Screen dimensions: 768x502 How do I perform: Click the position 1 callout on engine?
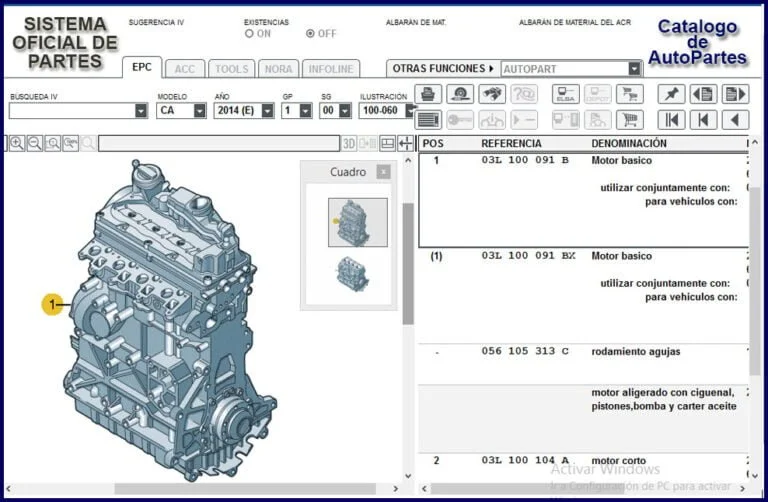coord(53,304)
